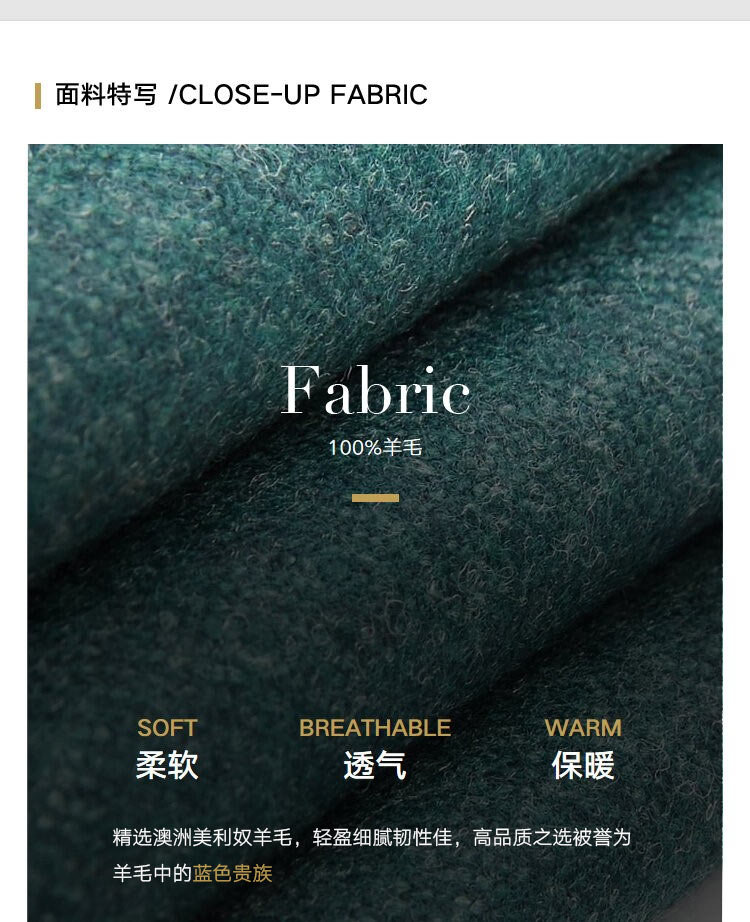Click the 柔软 feature text

pyautogui.click(x=167, y=766)
